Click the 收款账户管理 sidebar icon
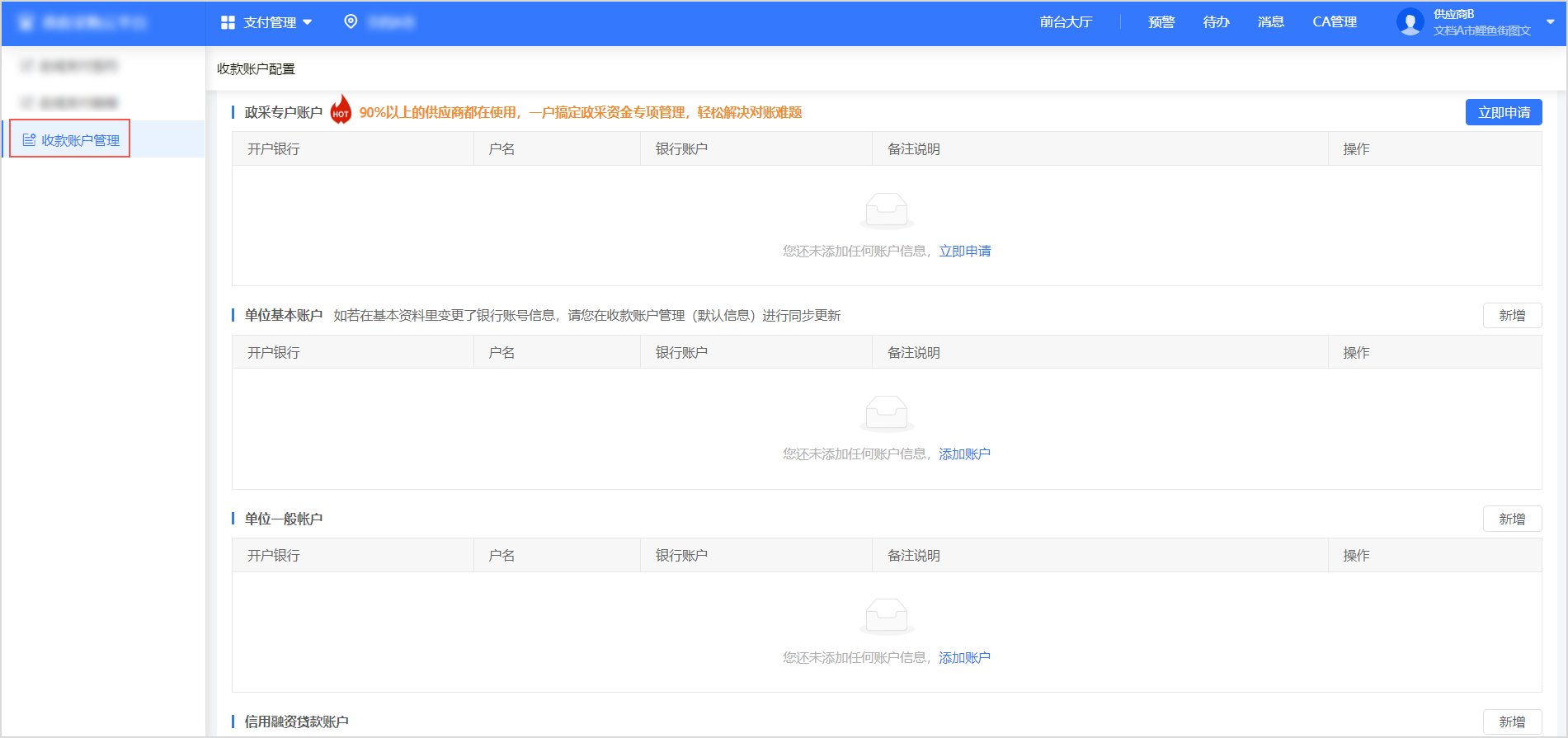1568x738 pixels. pos(29,140)
